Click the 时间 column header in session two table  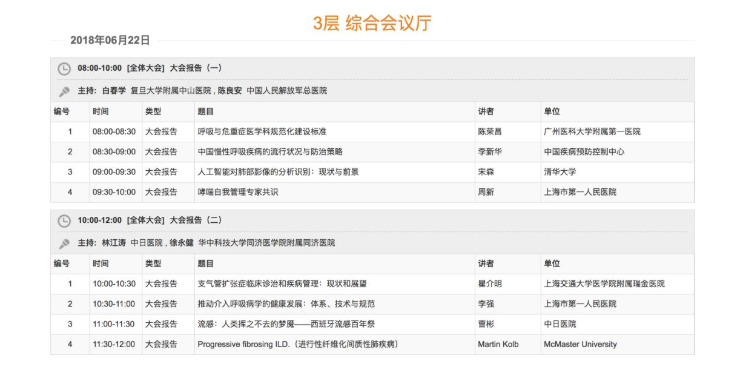[x=101, y=263]
